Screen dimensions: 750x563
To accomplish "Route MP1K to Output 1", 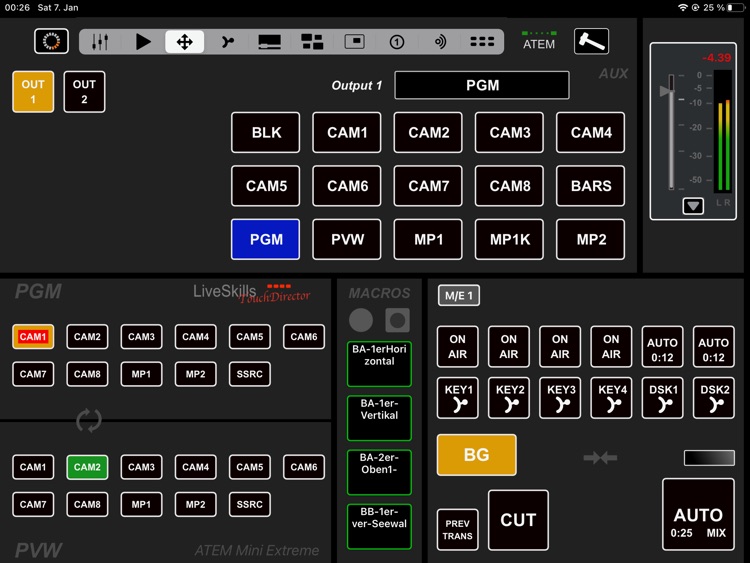I will point(509,240).
